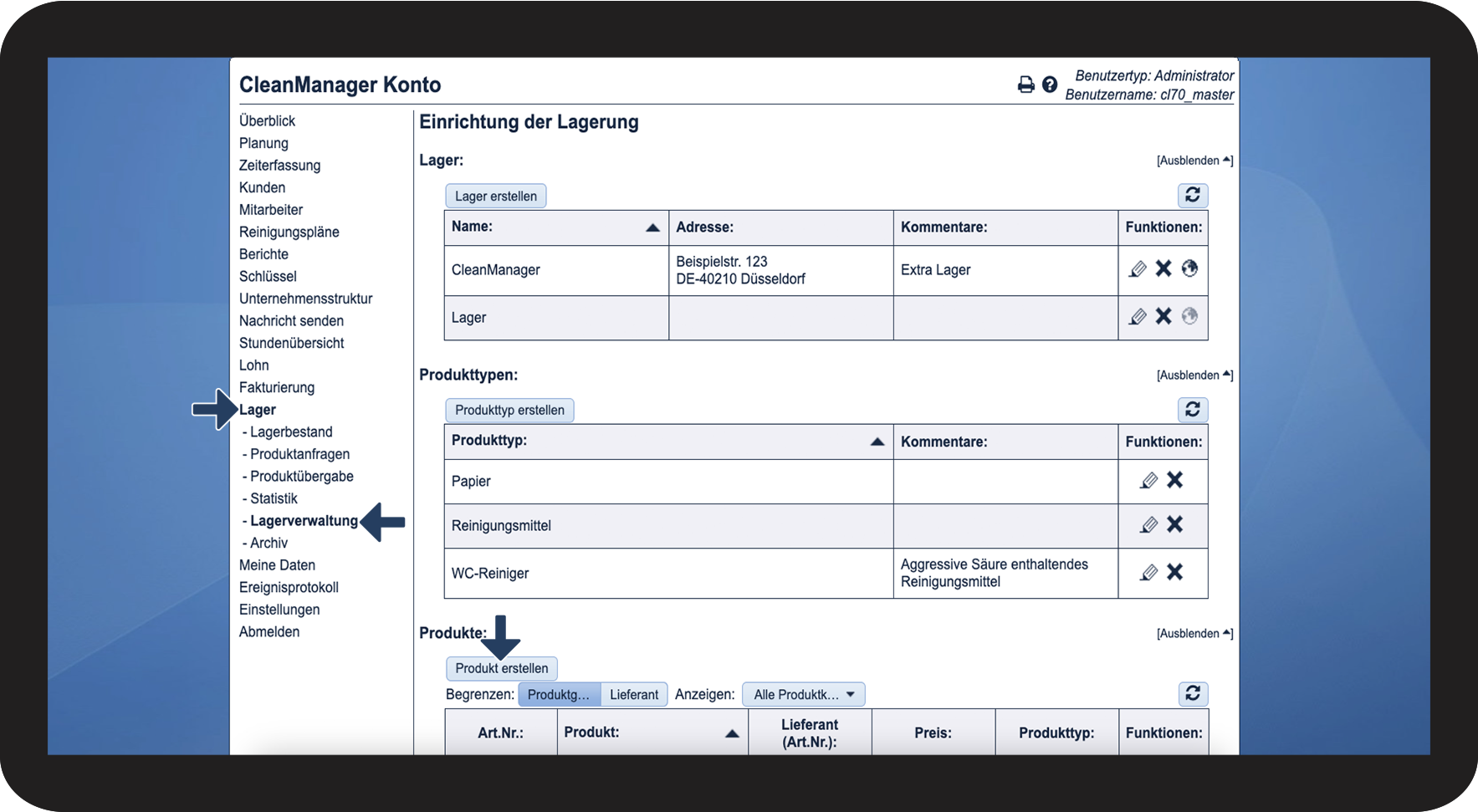The width and height of the screenshot is (1478, 812).
Task: Collapse the Lager section via Ausblenden
Action: [x=1194, y=161]
